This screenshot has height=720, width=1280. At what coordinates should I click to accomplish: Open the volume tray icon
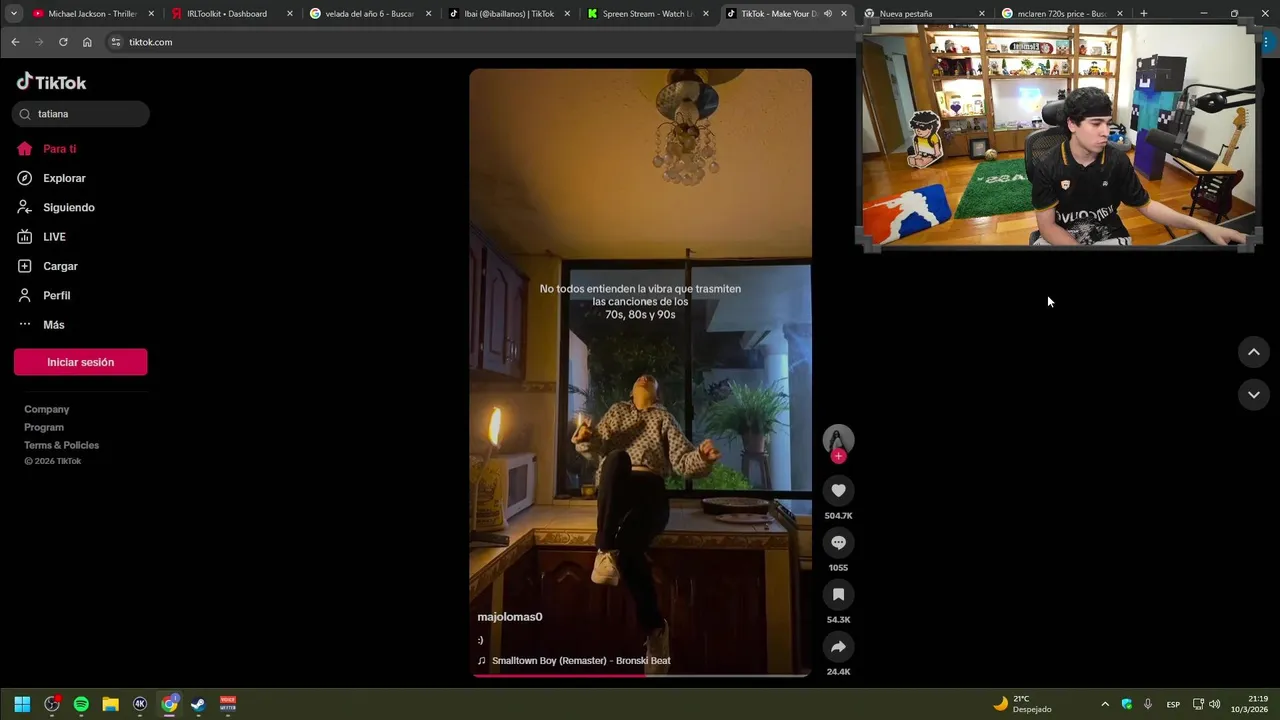click(x=1215, y=704)
